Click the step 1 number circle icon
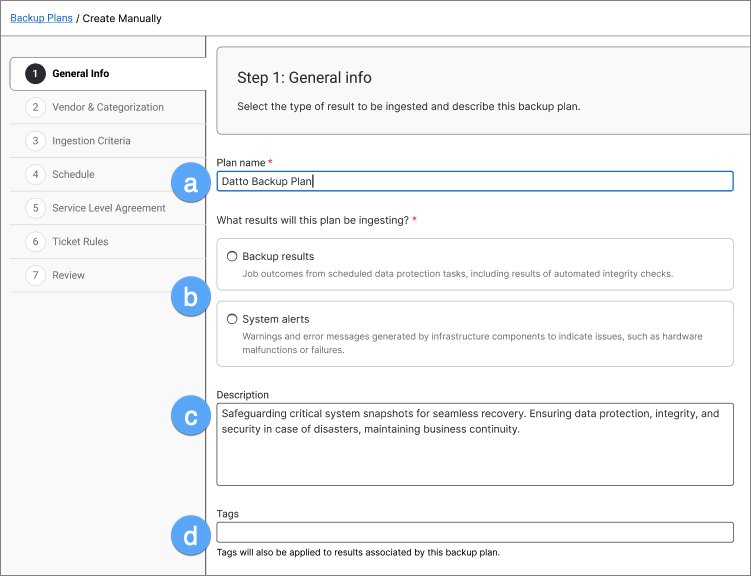Image resolution: width=751 pixels, height=576 pixels. point(36,73)
